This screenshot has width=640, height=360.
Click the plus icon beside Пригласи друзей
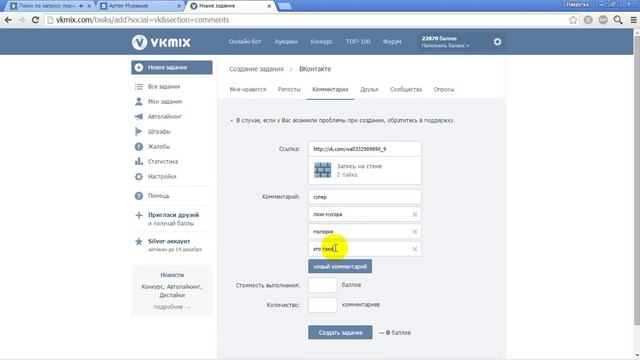coord(139,215)
